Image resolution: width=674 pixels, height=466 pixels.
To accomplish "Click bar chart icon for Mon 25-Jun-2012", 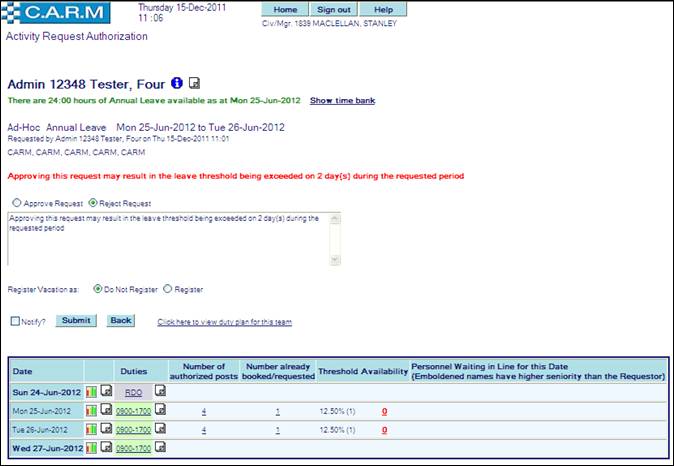I will point(92,410).
